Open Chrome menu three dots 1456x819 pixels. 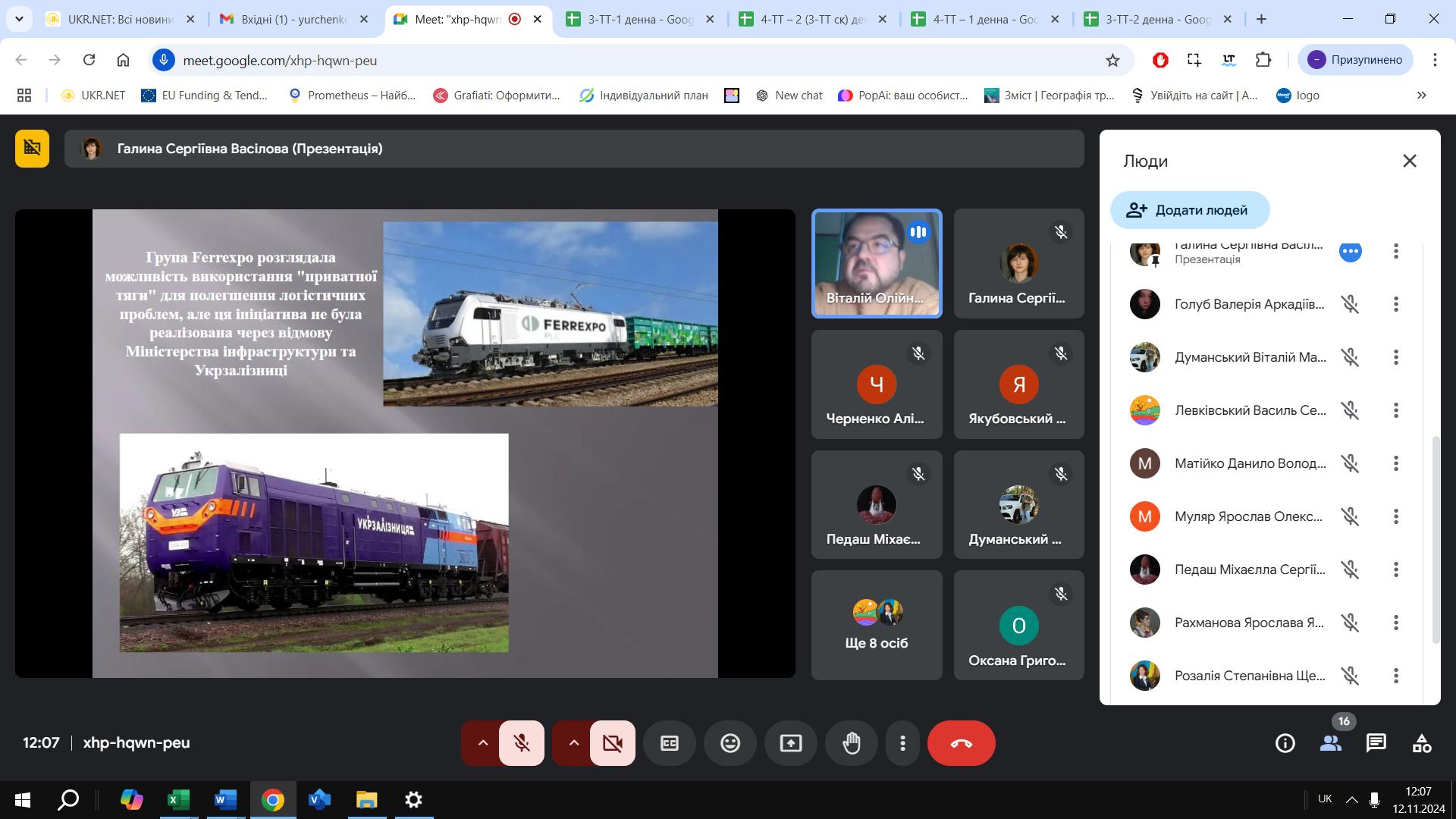[1435, 60]
